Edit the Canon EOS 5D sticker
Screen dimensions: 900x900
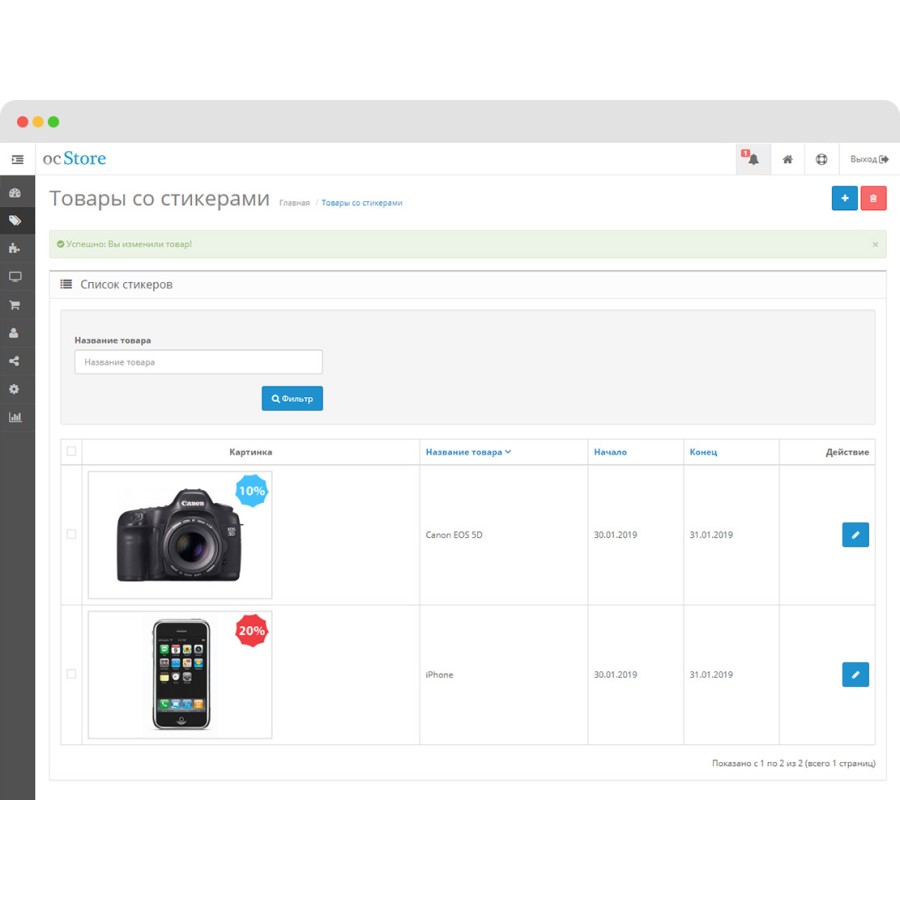[x=855, y=534]
